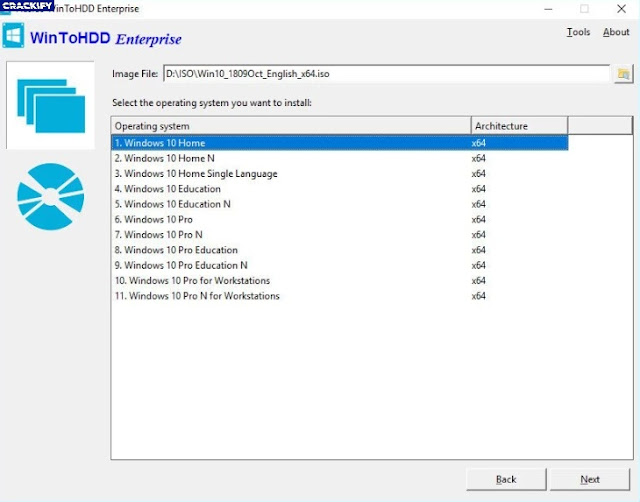The width and height of the screenshot is (640, 502).
Task: Select 11. Windows 10 Pro N for Workstations
Action: (x=340, y=296)
